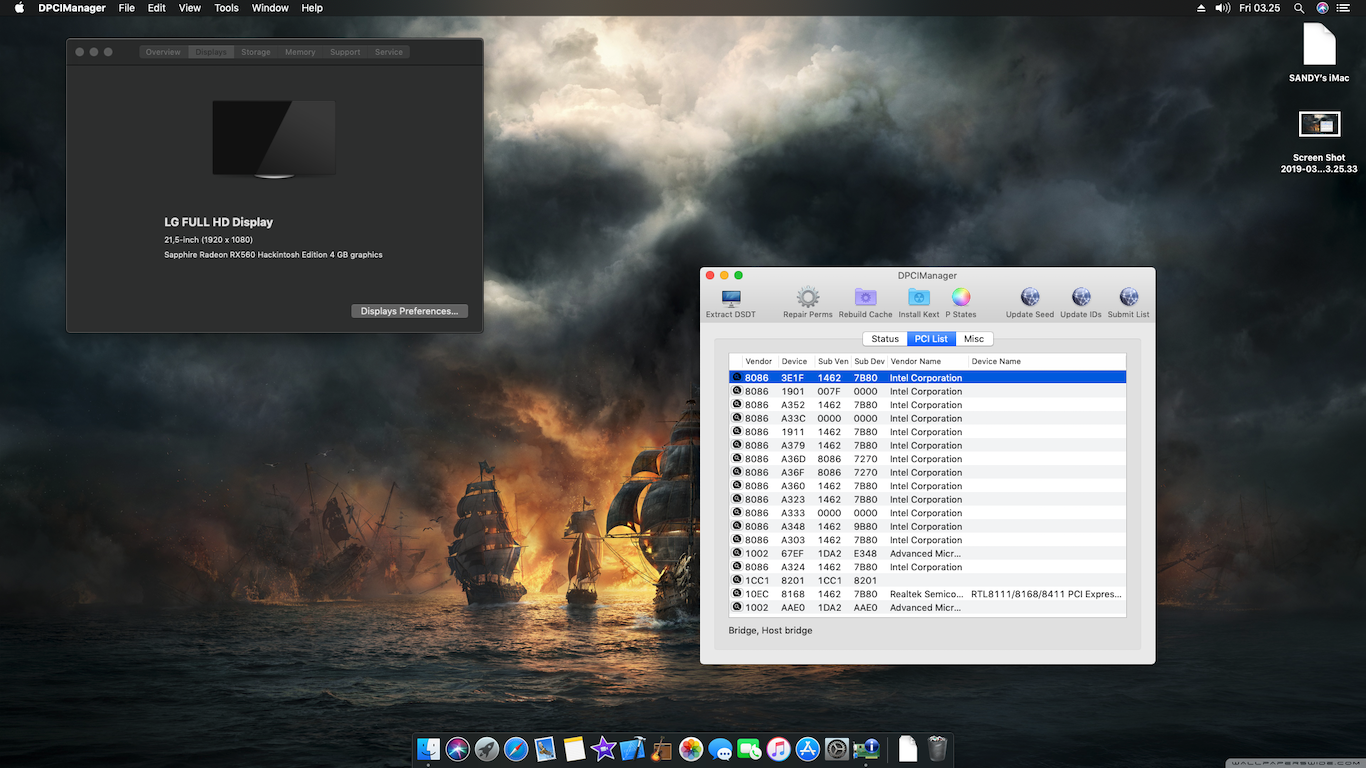Open the Tools menu

(227, 8)
